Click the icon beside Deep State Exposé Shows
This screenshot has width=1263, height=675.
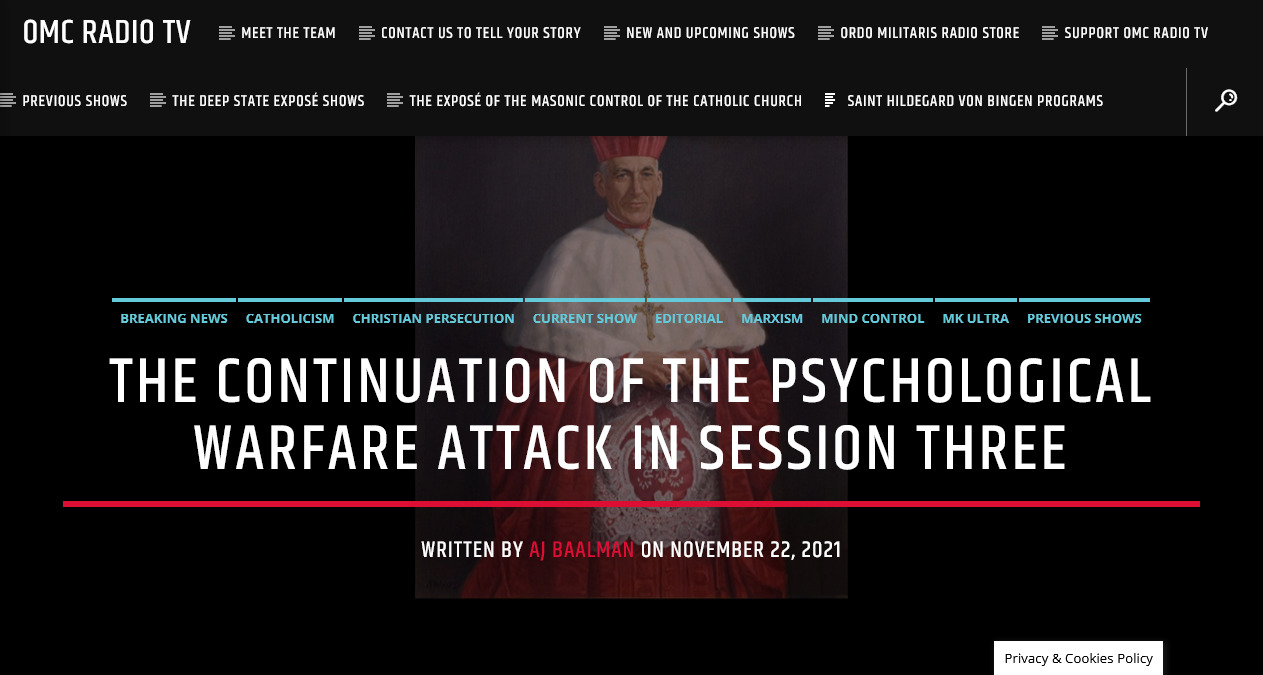[157, 100]
